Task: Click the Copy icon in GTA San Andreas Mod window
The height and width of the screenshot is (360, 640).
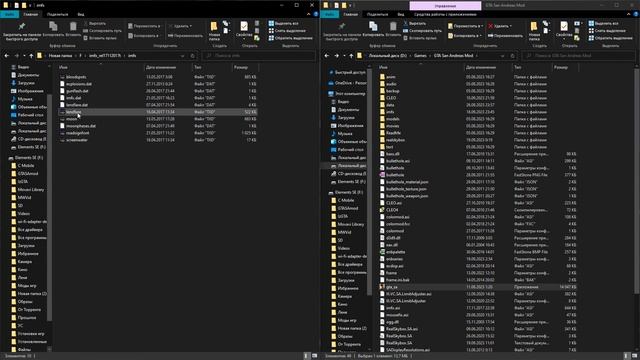Action: point(373,27)
